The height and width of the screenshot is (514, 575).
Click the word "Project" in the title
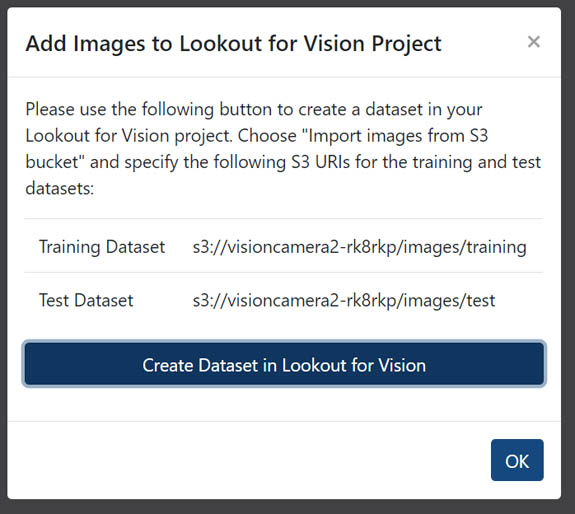pyautogui.click(x=407, y=44)
